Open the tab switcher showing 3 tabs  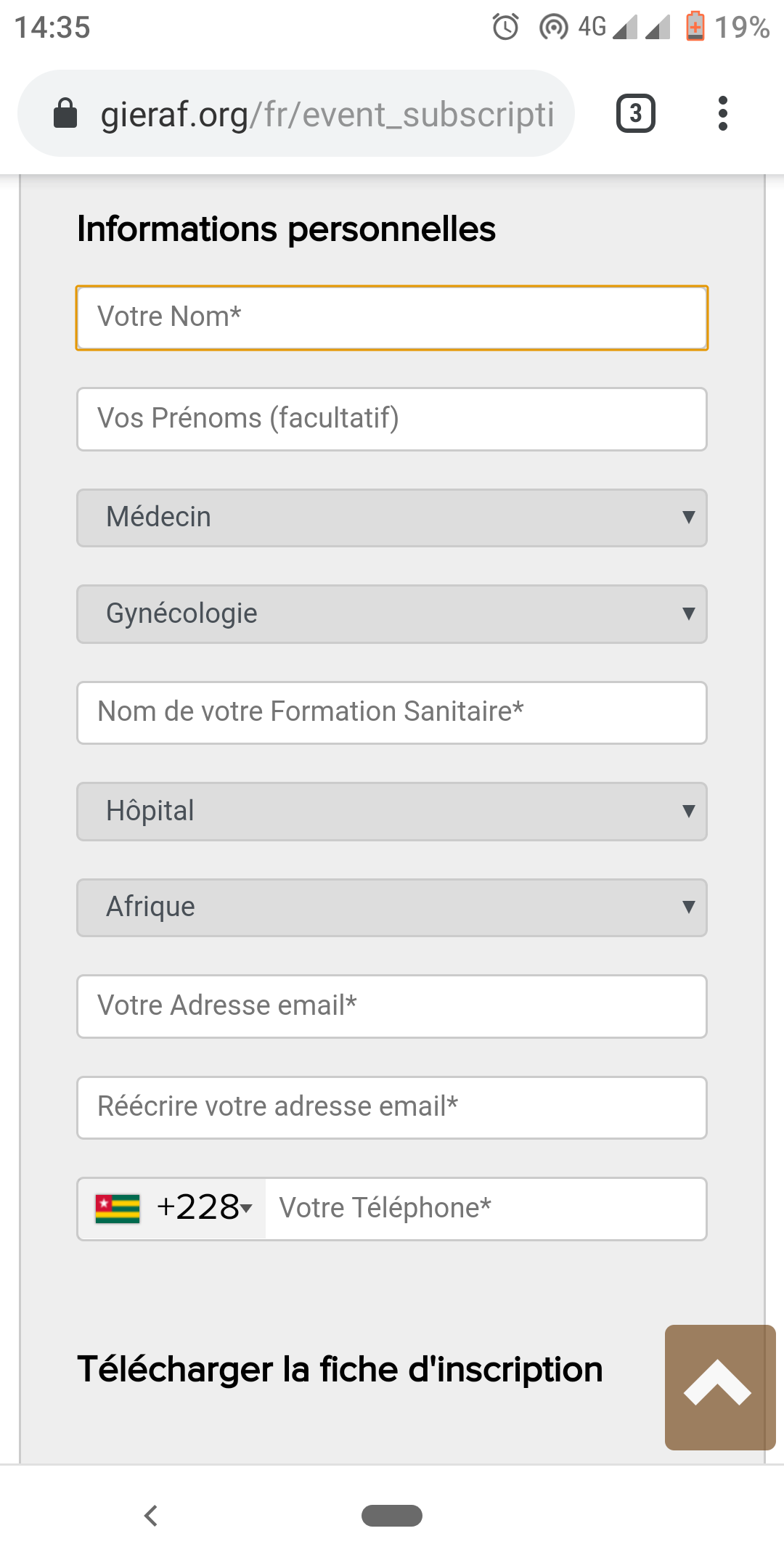[636, 113]
